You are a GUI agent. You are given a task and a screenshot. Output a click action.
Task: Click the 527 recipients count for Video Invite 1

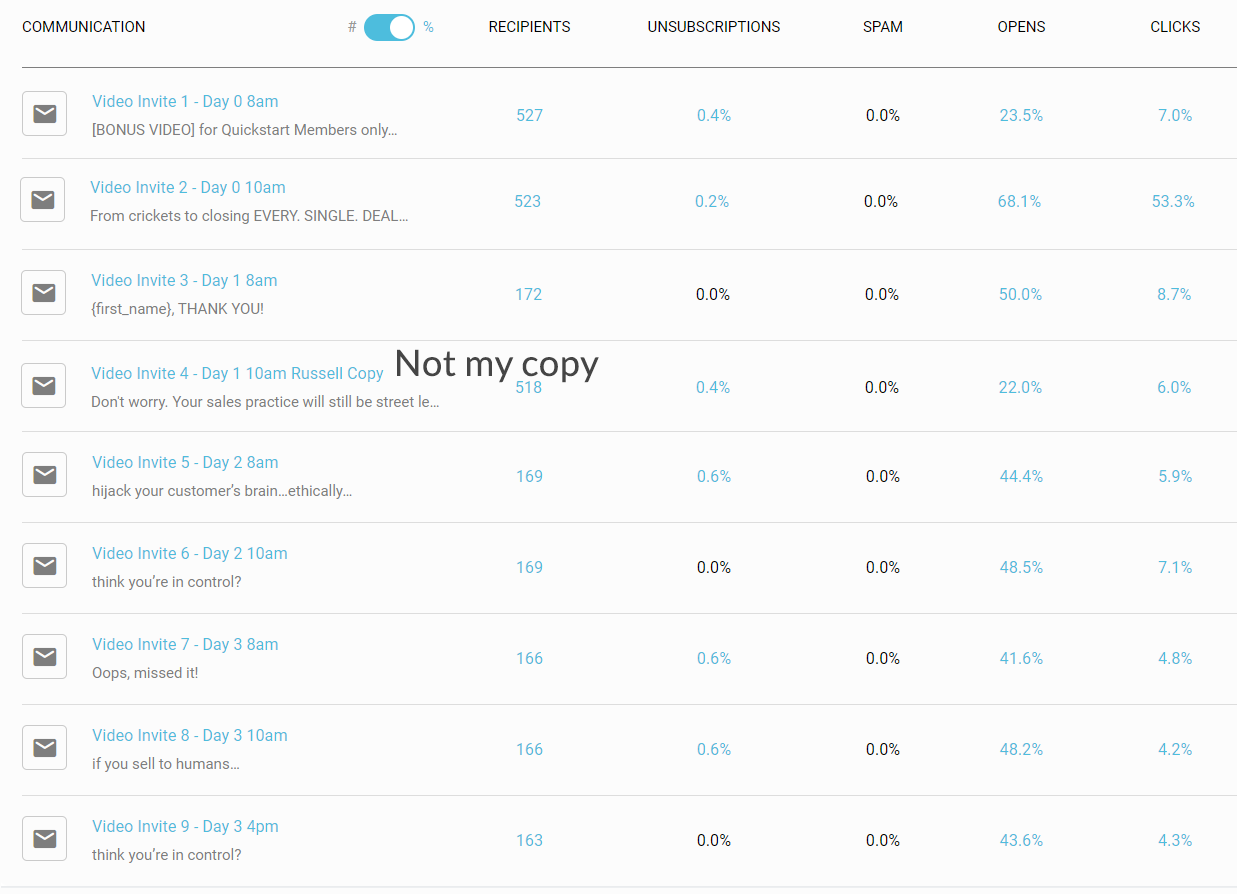(x=529, y=115)
